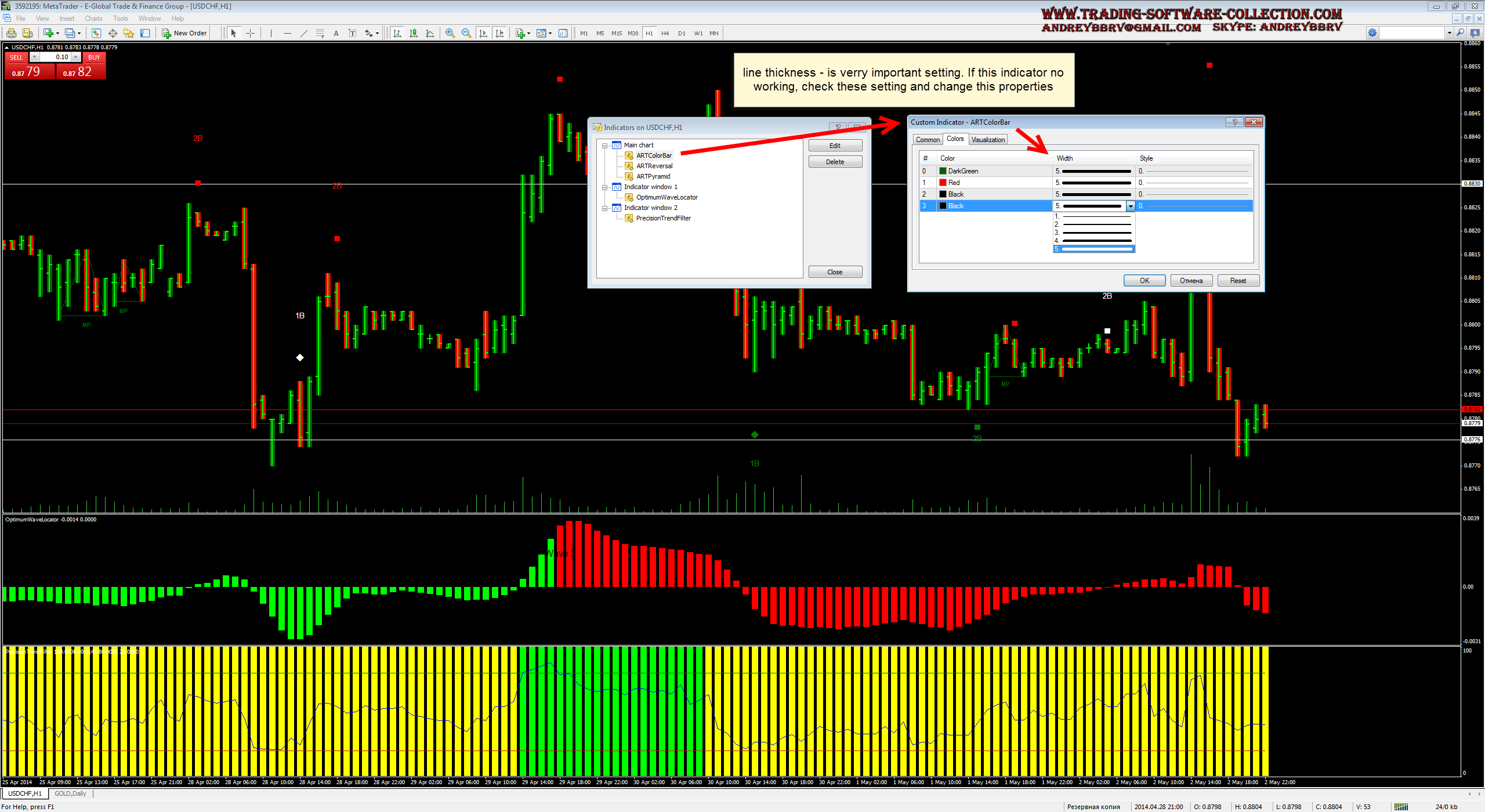Switch timeframe to H4

point(665,33)
